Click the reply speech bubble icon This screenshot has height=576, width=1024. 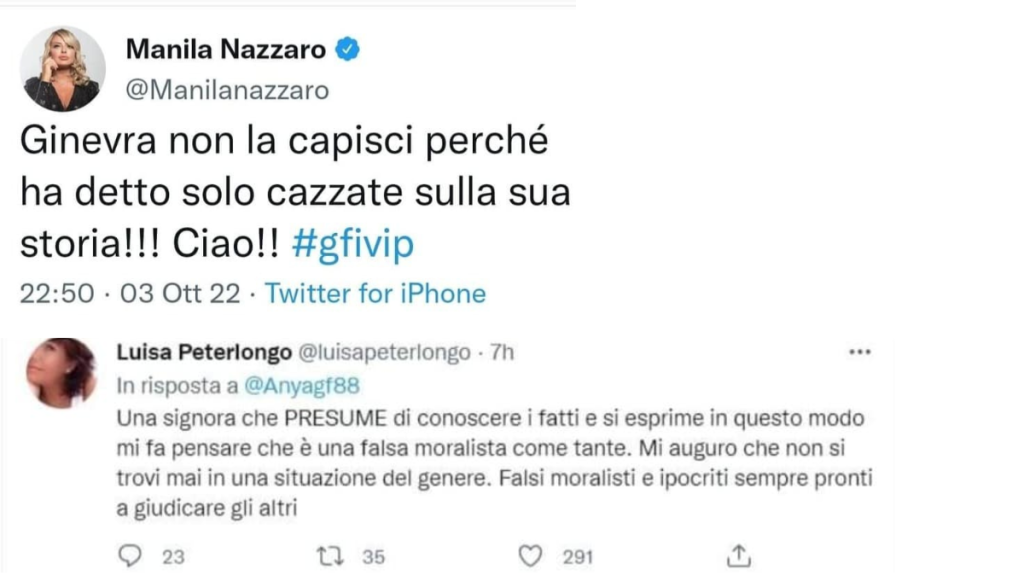(x=130, y=555)
